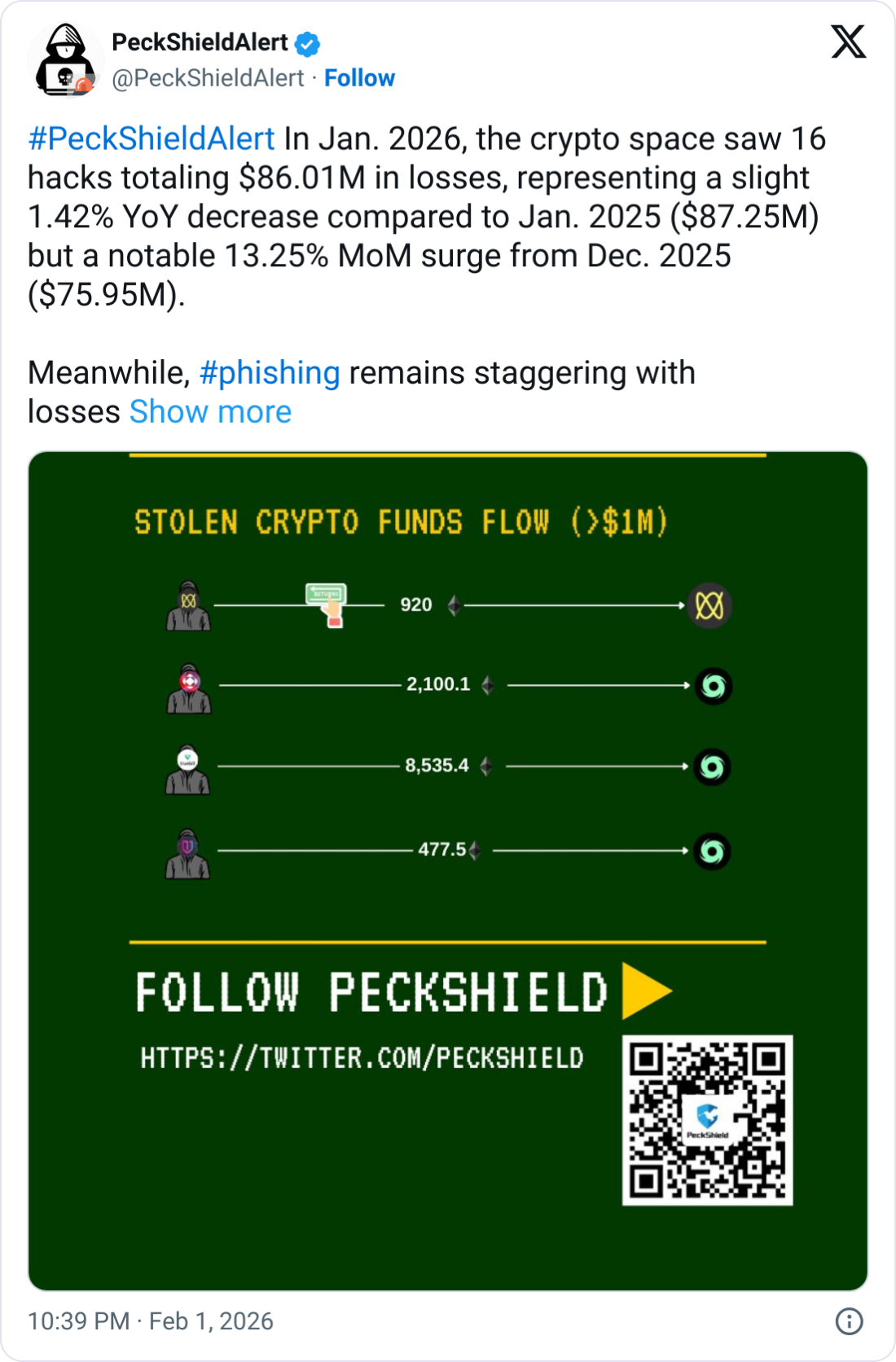Viewport: 896px width, 1362px height.
Task: Click the return-funds hand icon
Action: 327,604
